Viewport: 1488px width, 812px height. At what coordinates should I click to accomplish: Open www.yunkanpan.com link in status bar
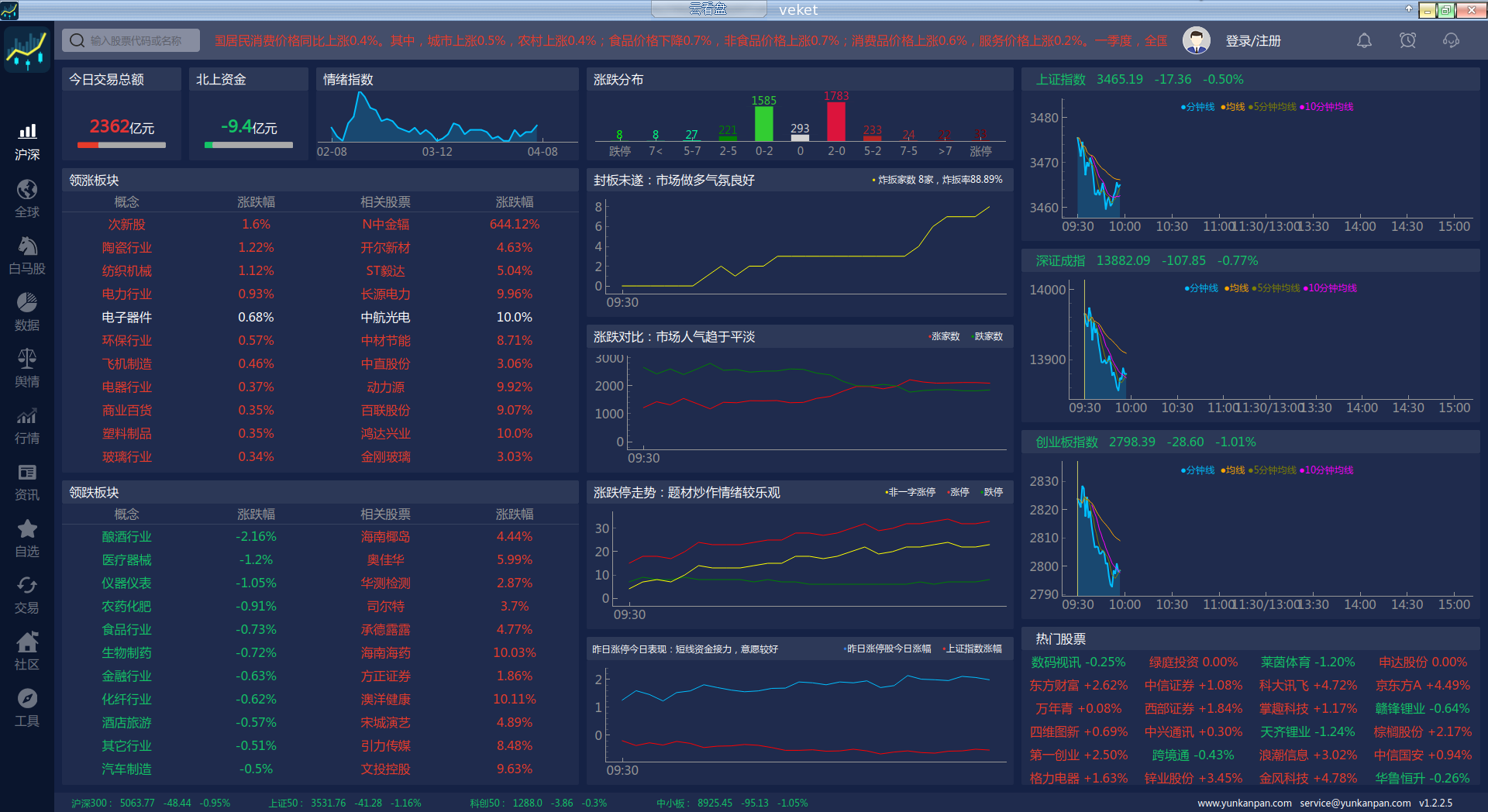pos(1245,803)
